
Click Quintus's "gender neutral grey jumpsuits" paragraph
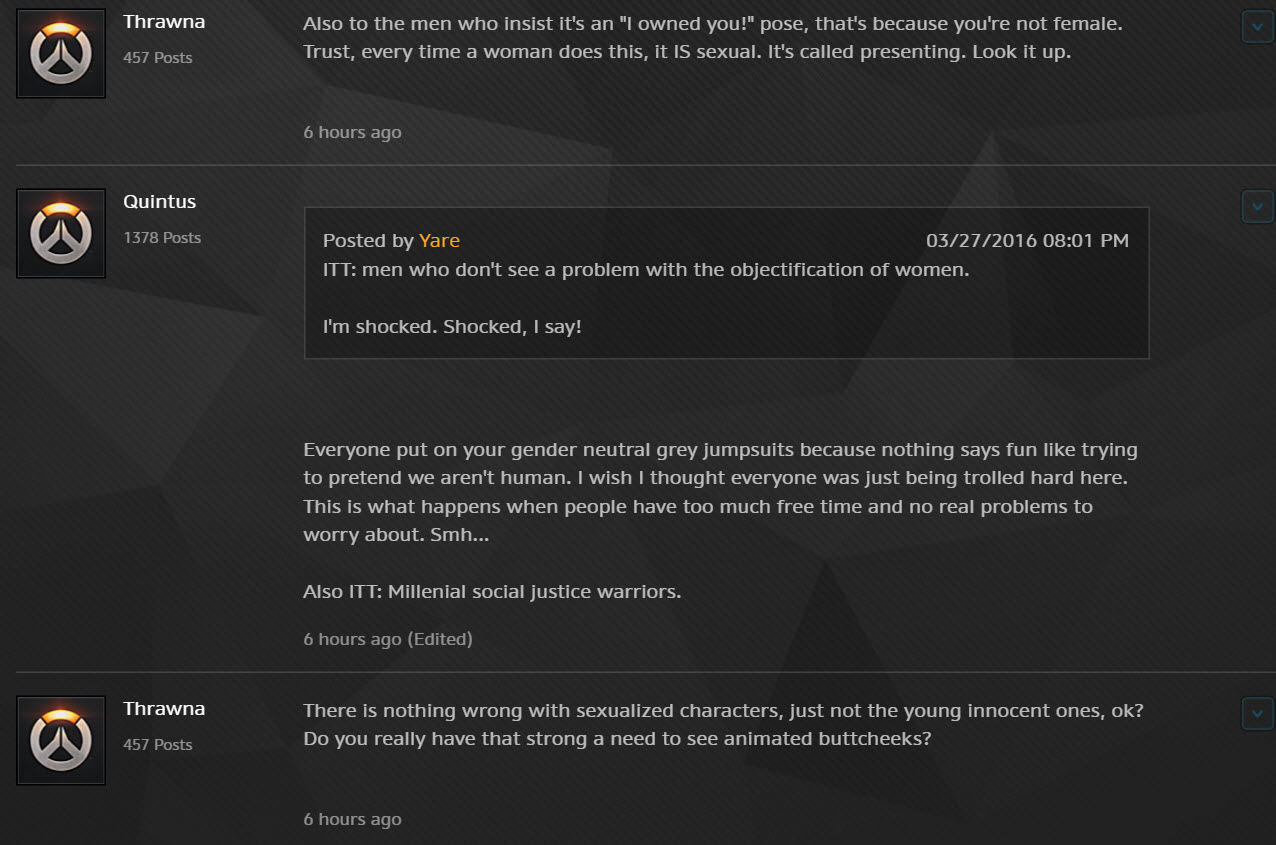(720, 492)
